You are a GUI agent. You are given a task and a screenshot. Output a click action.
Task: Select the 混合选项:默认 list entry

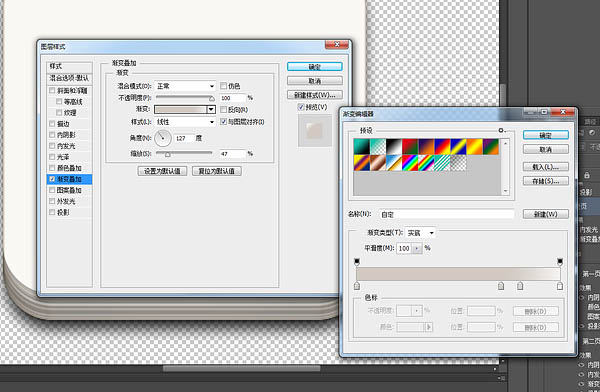point(69,78)
